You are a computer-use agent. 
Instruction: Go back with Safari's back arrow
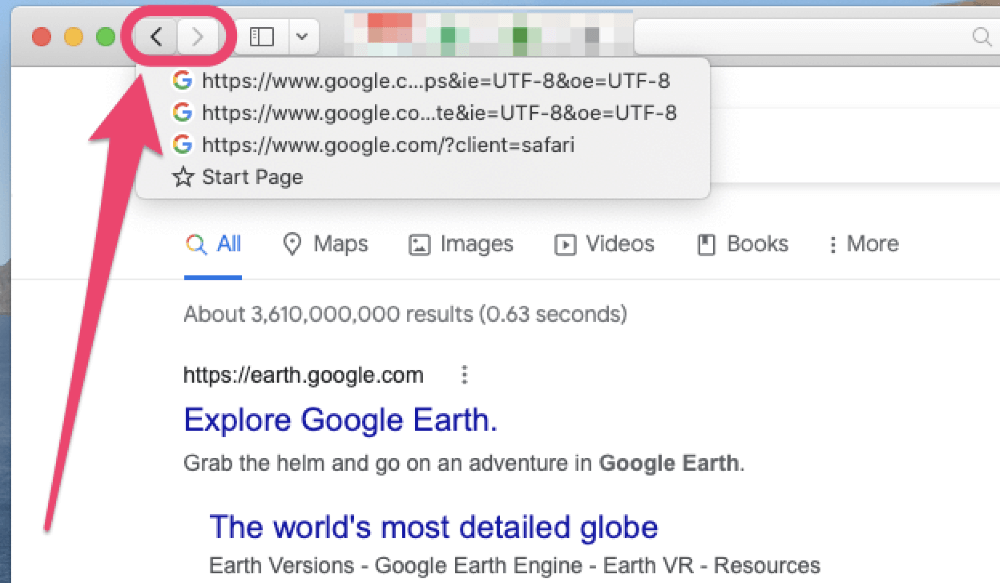[x=156, y=37]
